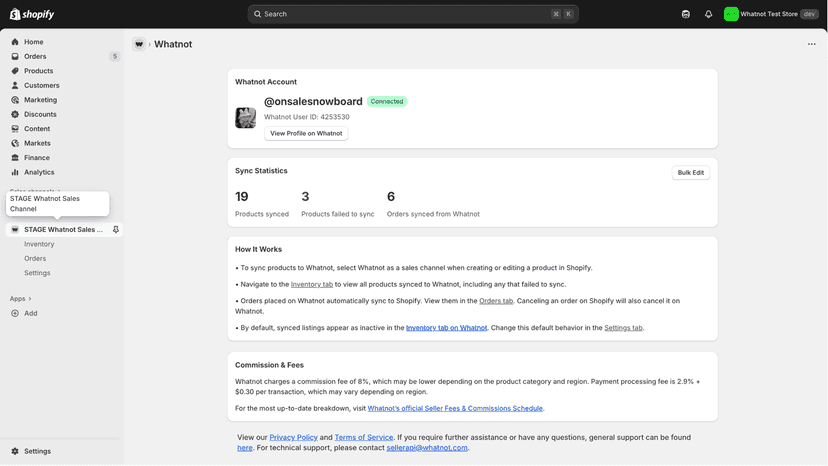Viewport: 828px width, 466px height.
Task: Open the store sidekick icon in top bar
Action: [x=685, y=14]
